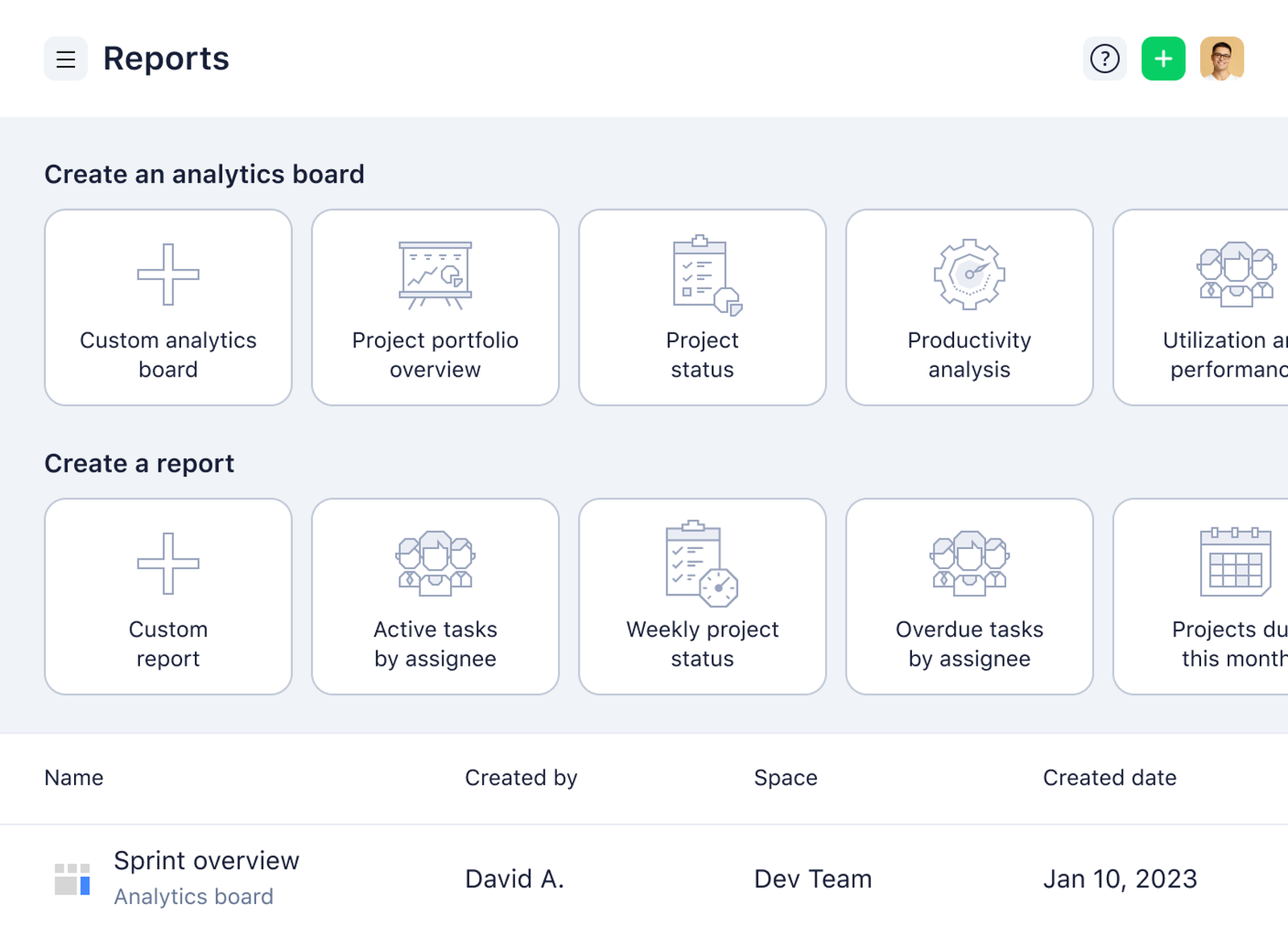Select Weekly project status report
This screenshot has width=1288, height=937.
pos(702,596)
